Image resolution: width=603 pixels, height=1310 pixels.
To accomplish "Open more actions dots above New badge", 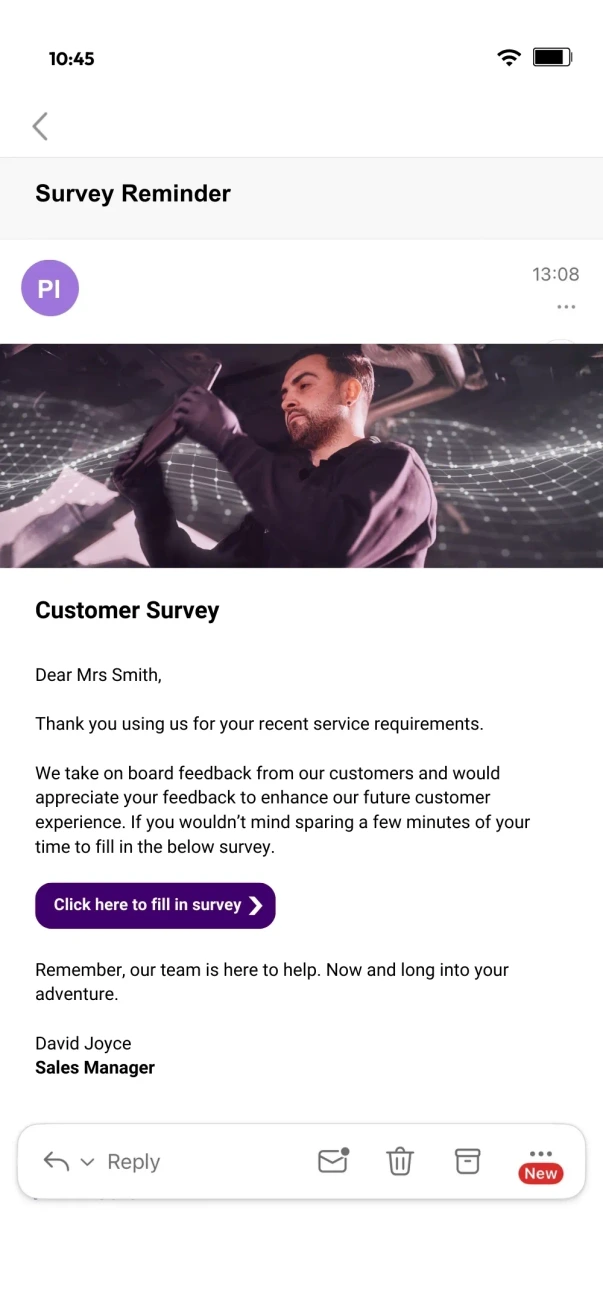I will pyautogui.click(x=540, y=1154).
